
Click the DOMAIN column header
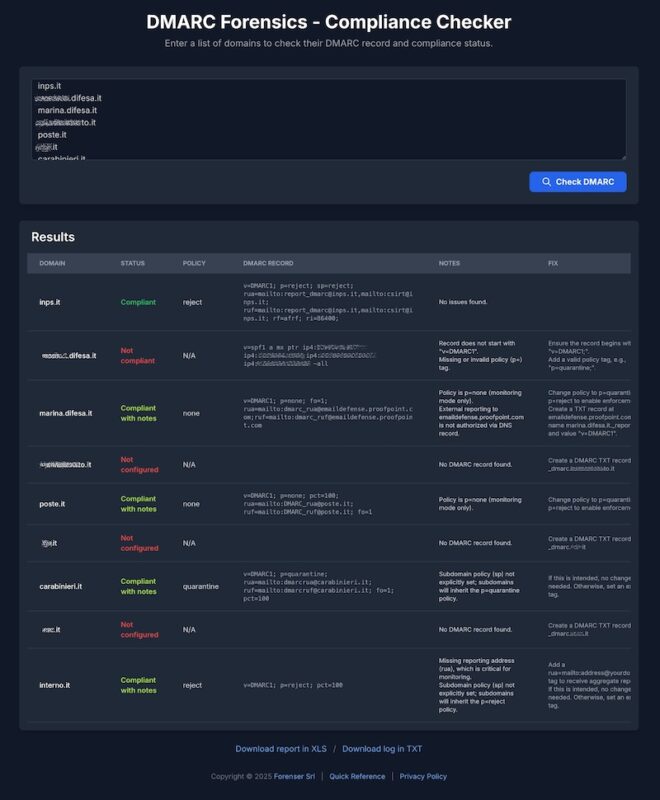click(x=52, y=263)
